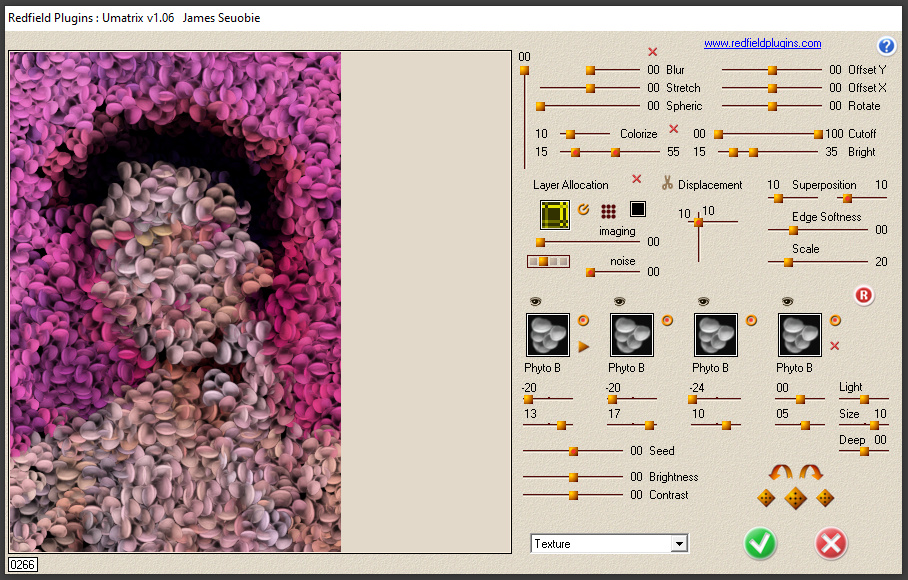Viewport: 908px width, 580px height.
Task: Click the red X next to Colorize
Action: point(673,129)
